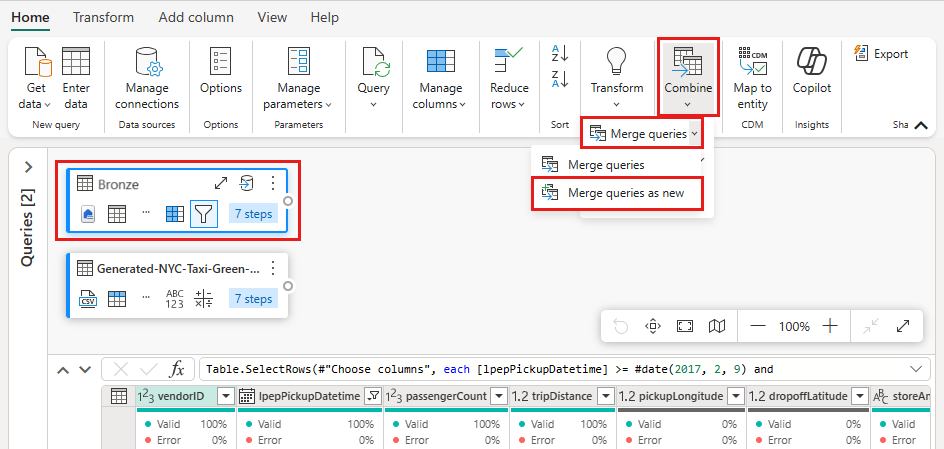Sort descending Z to A
Viewport: 944px width, 449px height.
coord(560,79)
